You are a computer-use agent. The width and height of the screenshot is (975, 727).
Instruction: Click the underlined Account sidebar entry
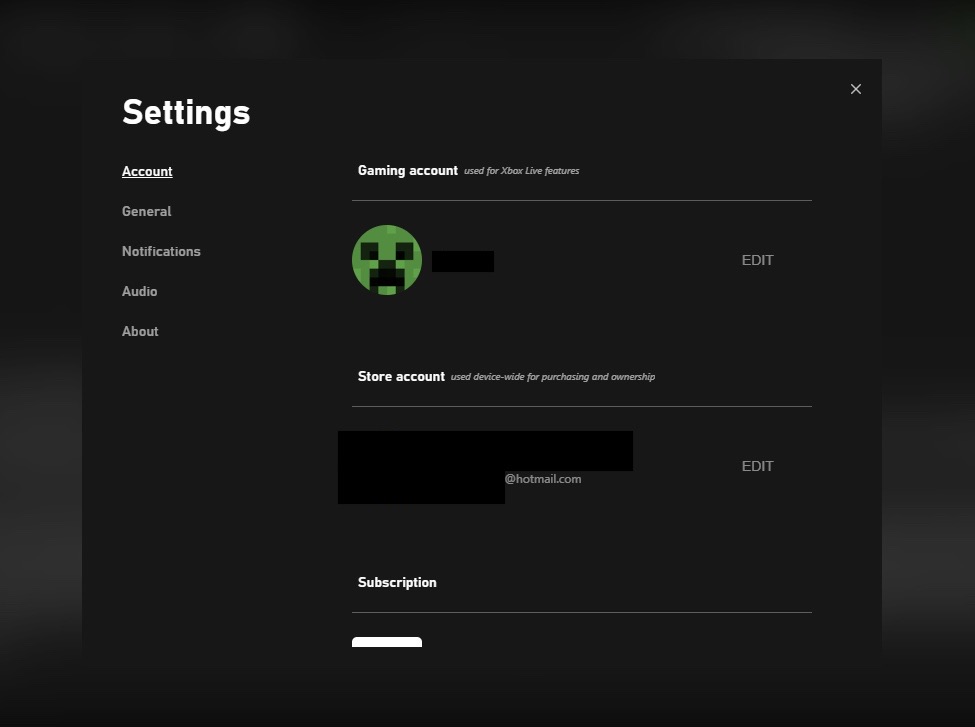point(147,171)
